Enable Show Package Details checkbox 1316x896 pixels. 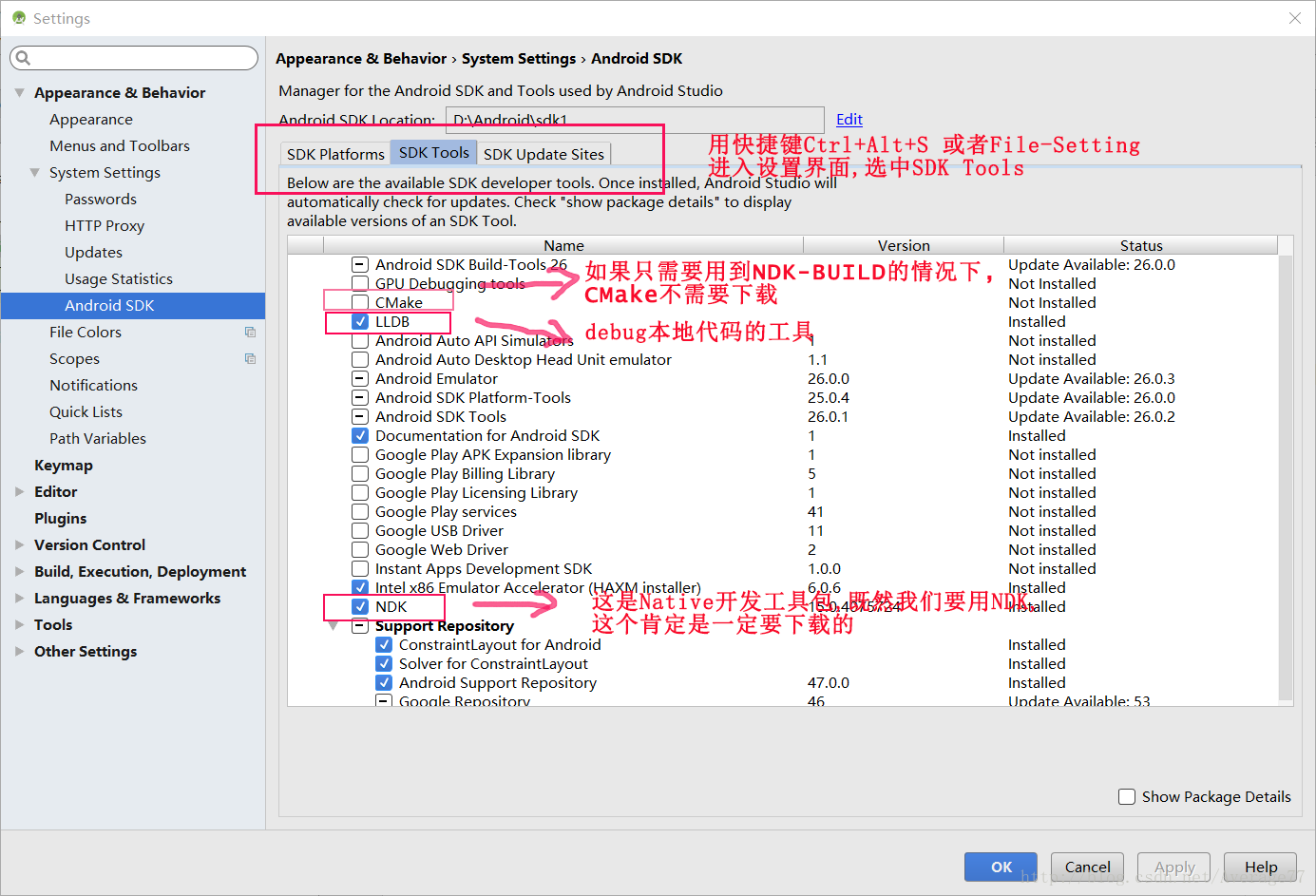pyautogui.click(x=1127, y=796)
